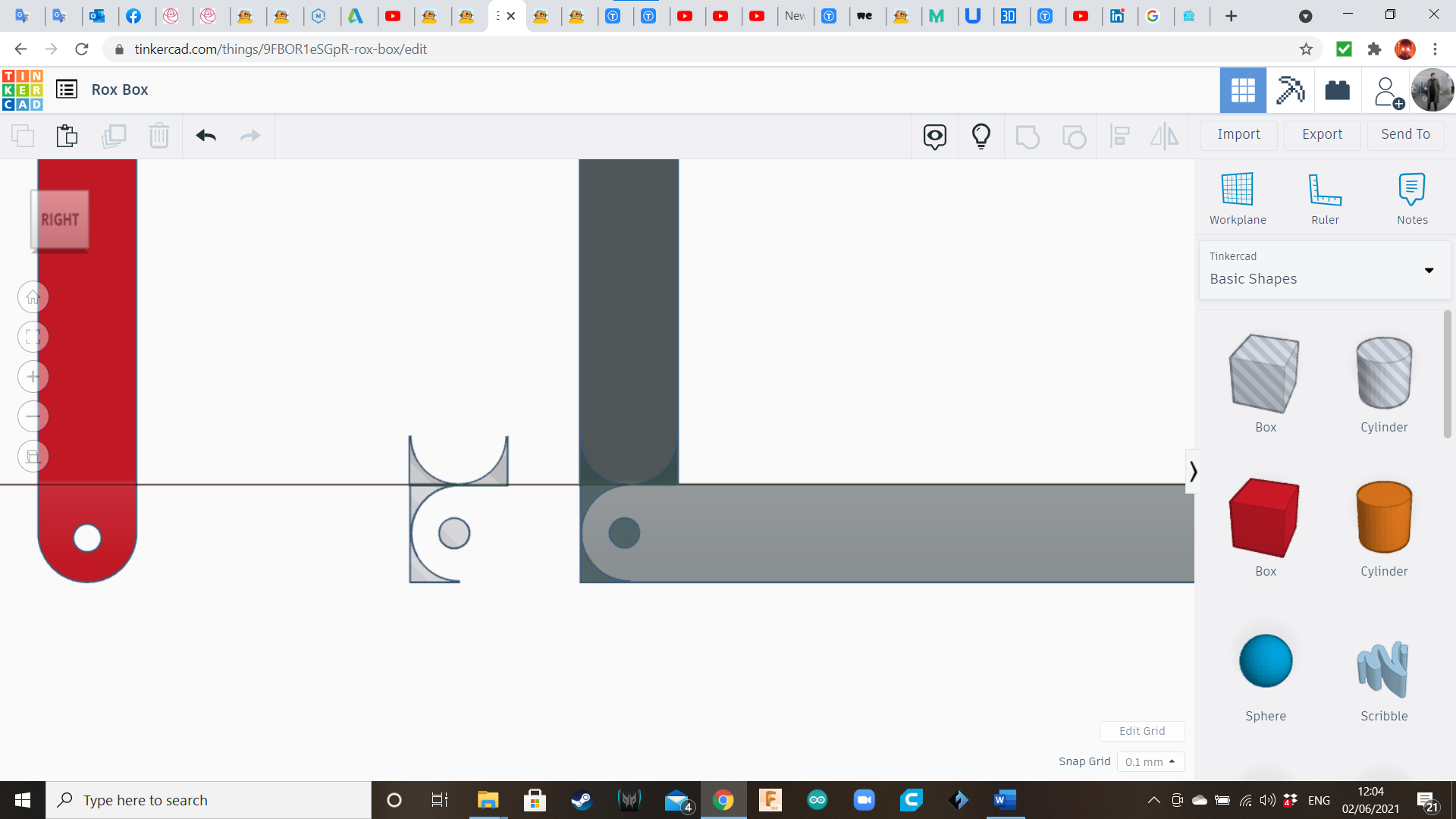Screen dimensions: 1456x819
Task: Click the Undo arrow icon
Action: tap(206, 136)
